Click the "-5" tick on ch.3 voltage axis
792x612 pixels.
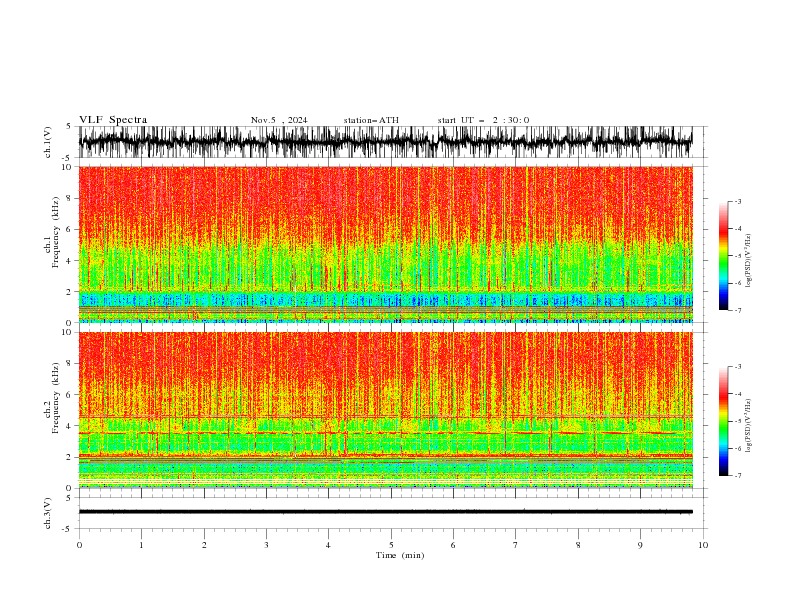click(68, 529)
